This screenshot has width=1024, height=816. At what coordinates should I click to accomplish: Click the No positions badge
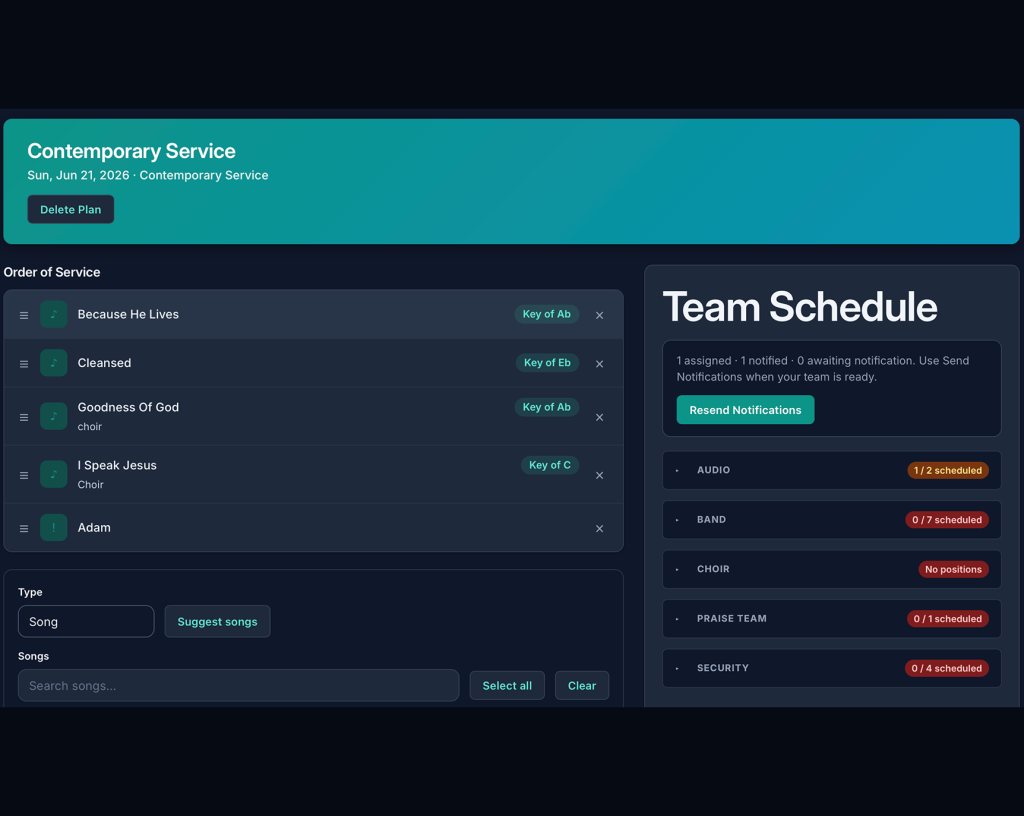click(x=953, y=569)
